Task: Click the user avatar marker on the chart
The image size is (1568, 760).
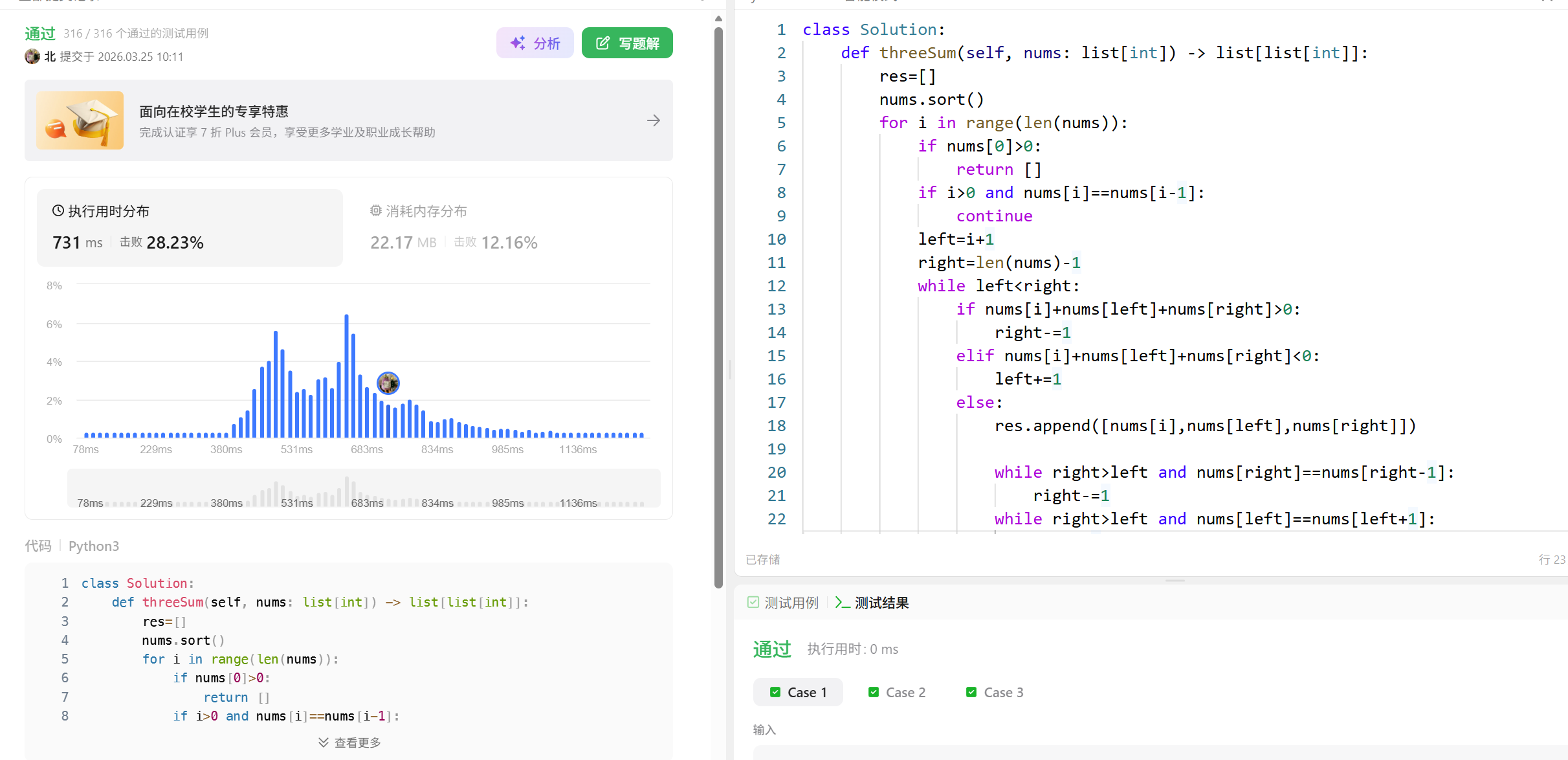Action: (388, 383)
